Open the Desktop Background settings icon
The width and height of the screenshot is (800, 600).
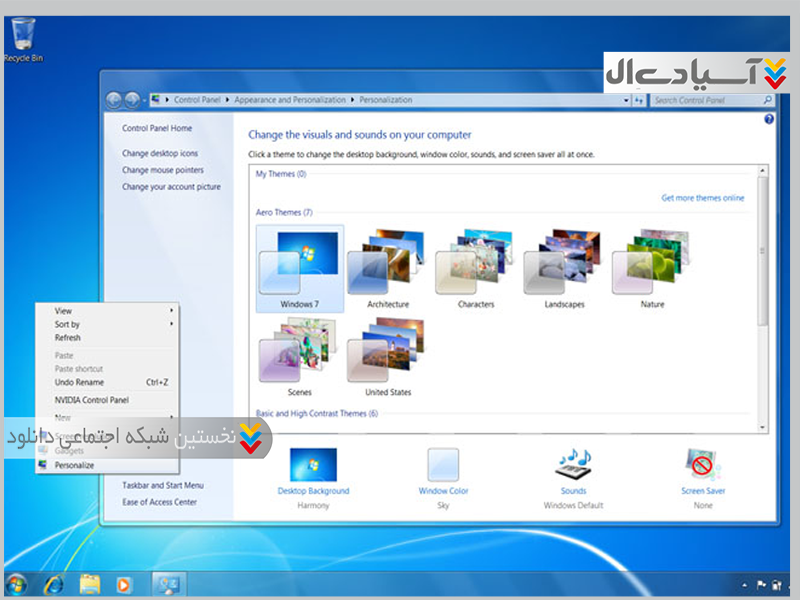313,466
